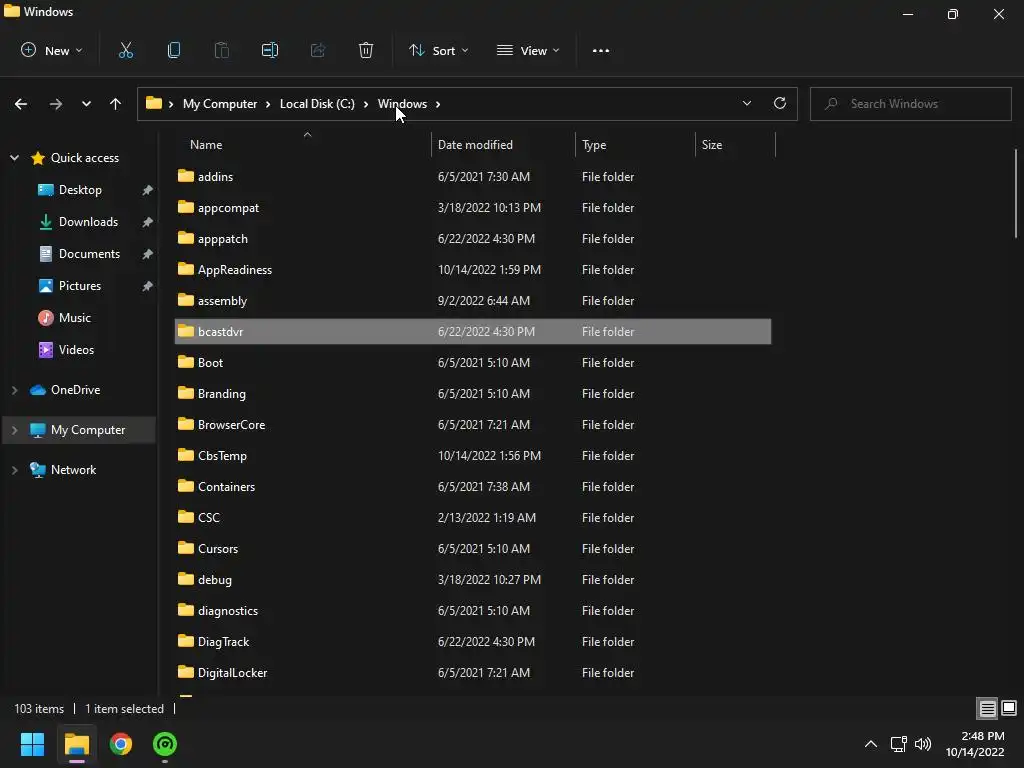1024x768 pixels.
Task: Open the green circular app in taskbar
Action: [x=165, y=744]
